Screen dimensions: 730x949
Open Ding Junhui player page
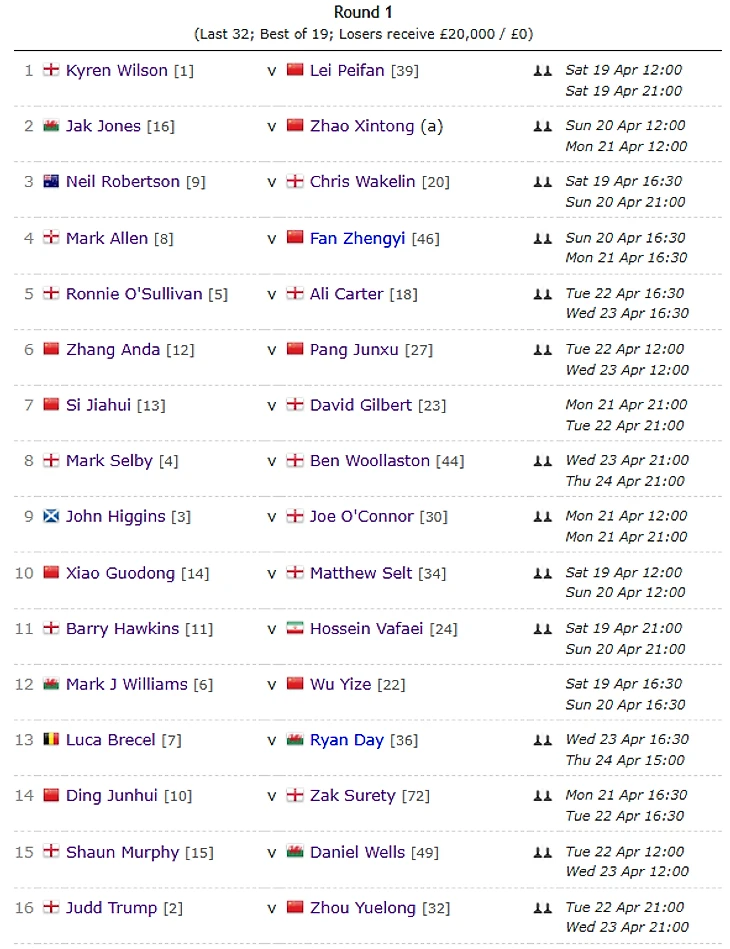tap(111, 796)
